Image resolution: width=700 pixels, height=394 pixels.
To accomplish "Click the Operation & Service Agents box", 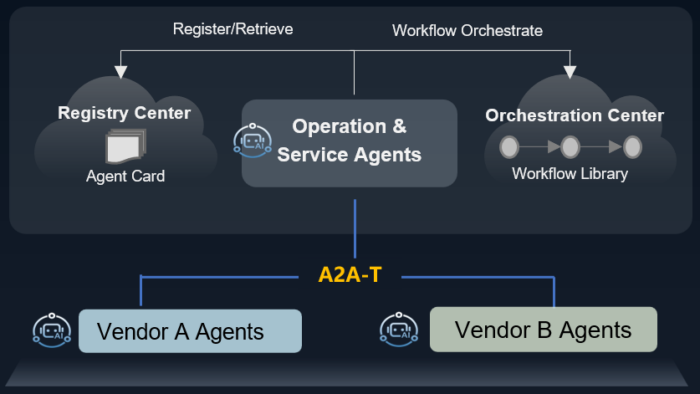I will tap(349, 143).
